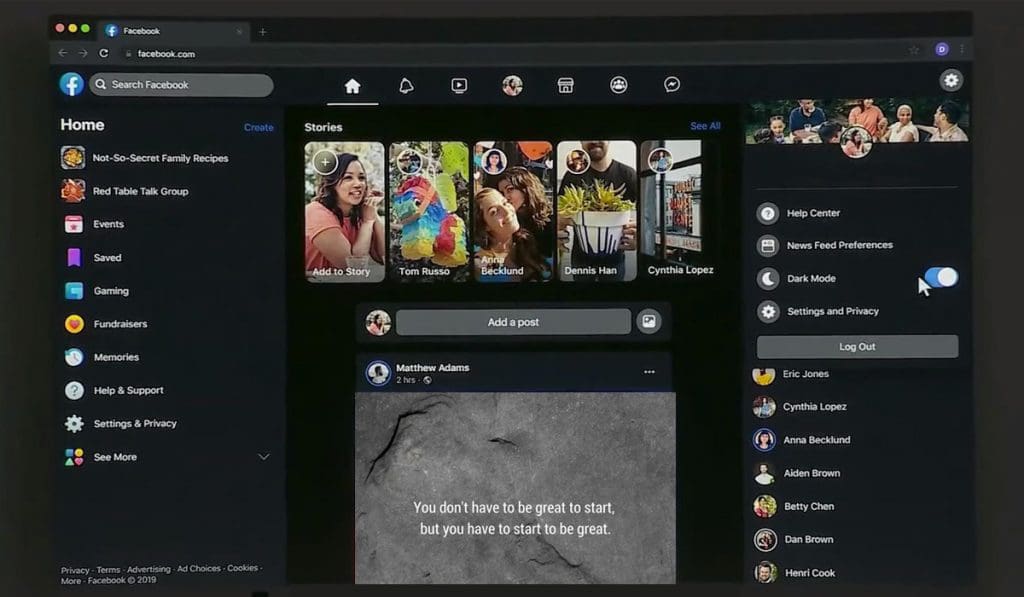The height and width of the screenshot is (597, 1024).
Task: Click the settings gear at top right
Action: [951, 80]
